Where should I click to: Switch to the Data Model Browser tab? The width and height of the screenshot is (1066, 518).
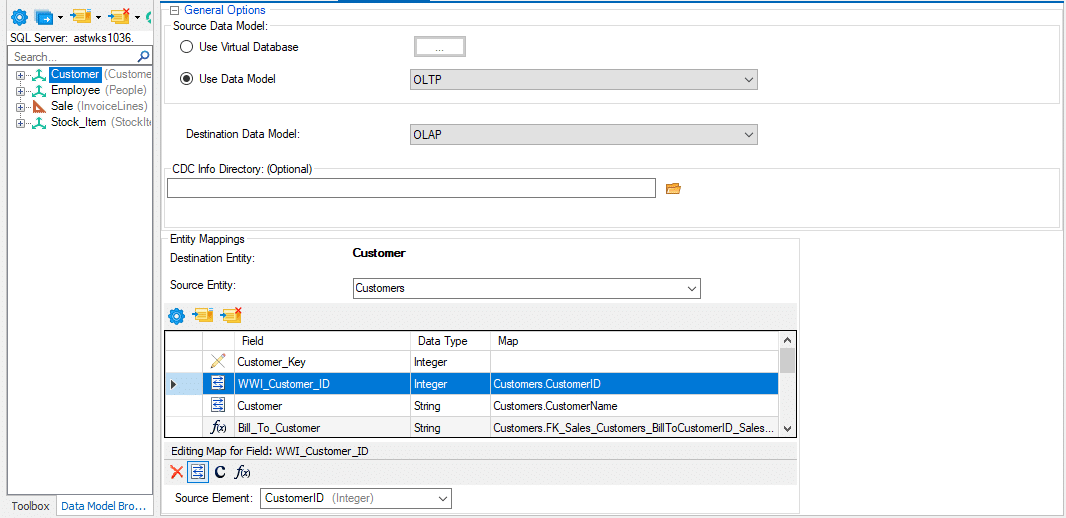(104, 506)
